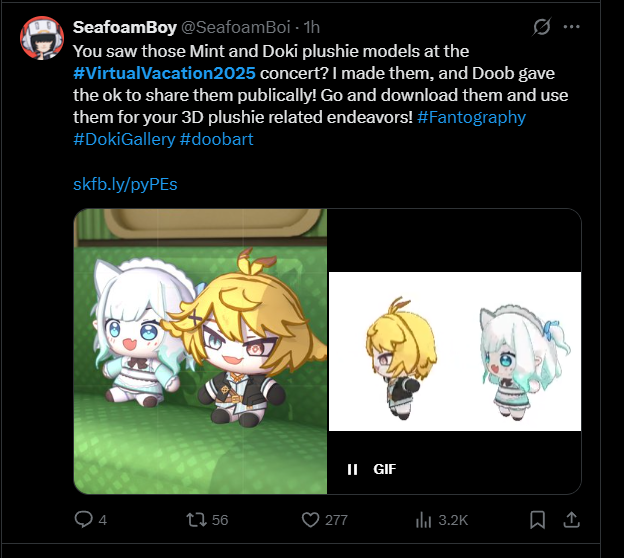Open SeafoamBoy's profile avatar

(x=42, y=38)
